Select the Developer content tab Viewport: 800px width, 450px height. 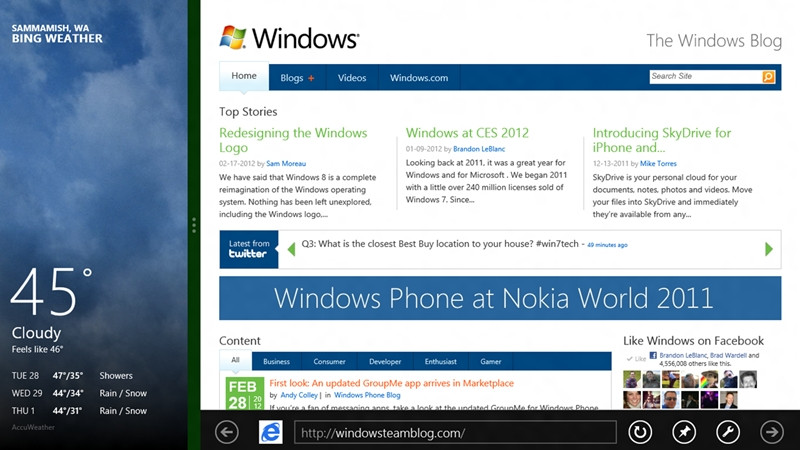[x=385, y=362]
